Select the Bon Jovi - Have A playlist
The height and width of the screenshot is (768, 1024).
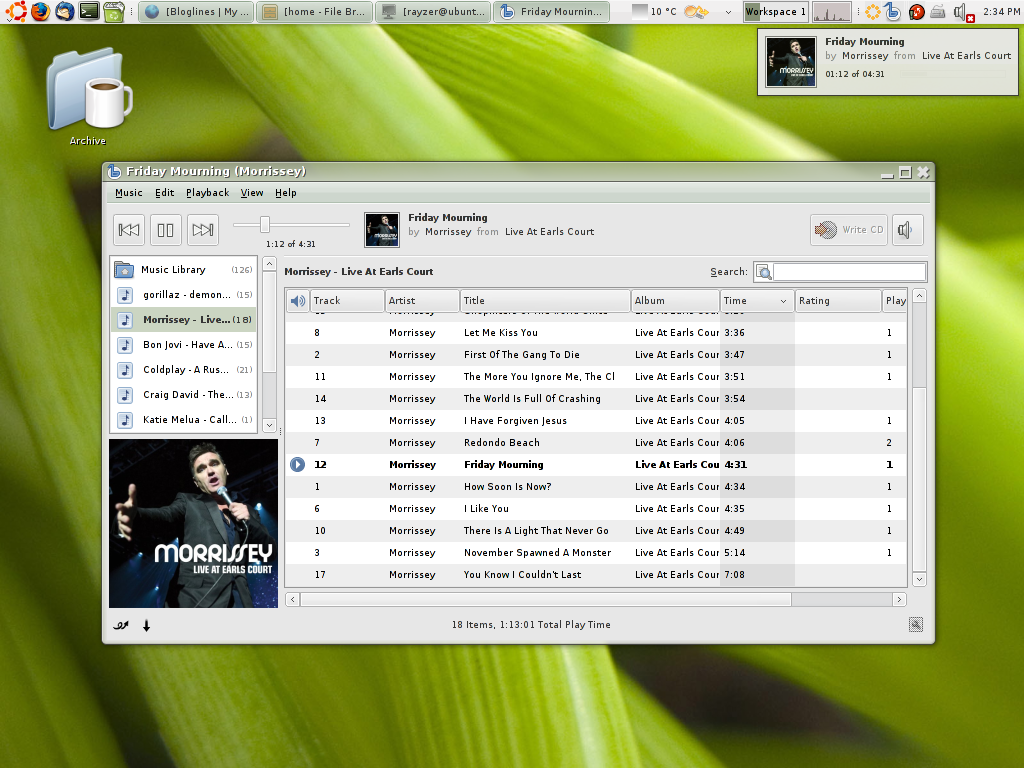coord(184,345)
